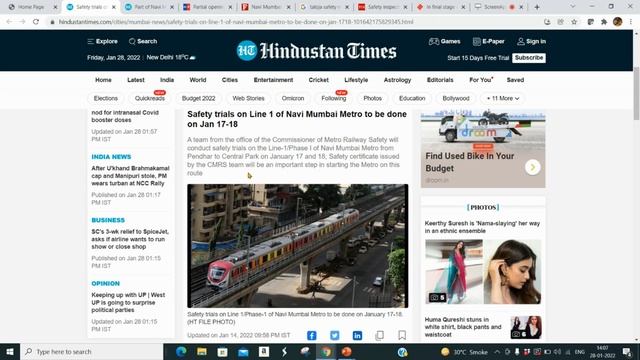Open the West UP opinion piece

[128, 302]
